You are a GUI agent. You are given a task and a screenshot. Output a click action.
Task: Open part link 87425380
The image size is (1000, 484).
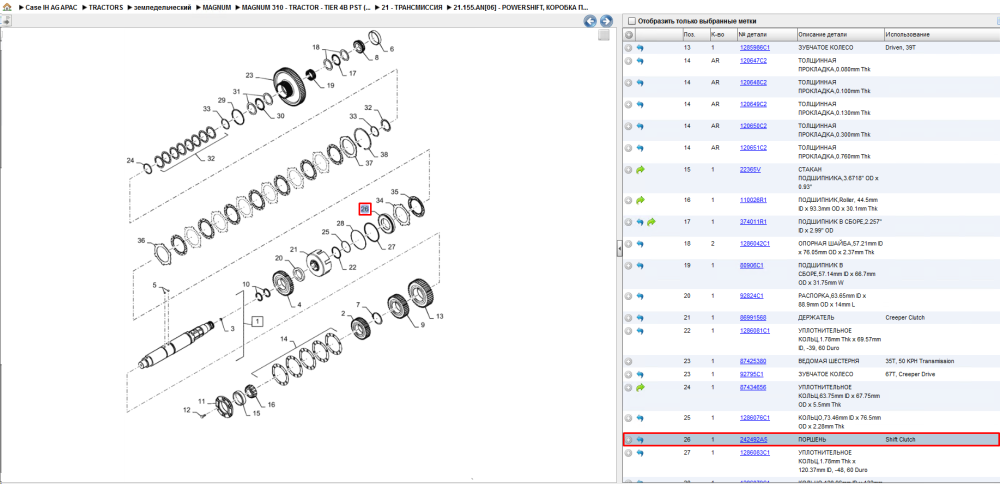753,361
